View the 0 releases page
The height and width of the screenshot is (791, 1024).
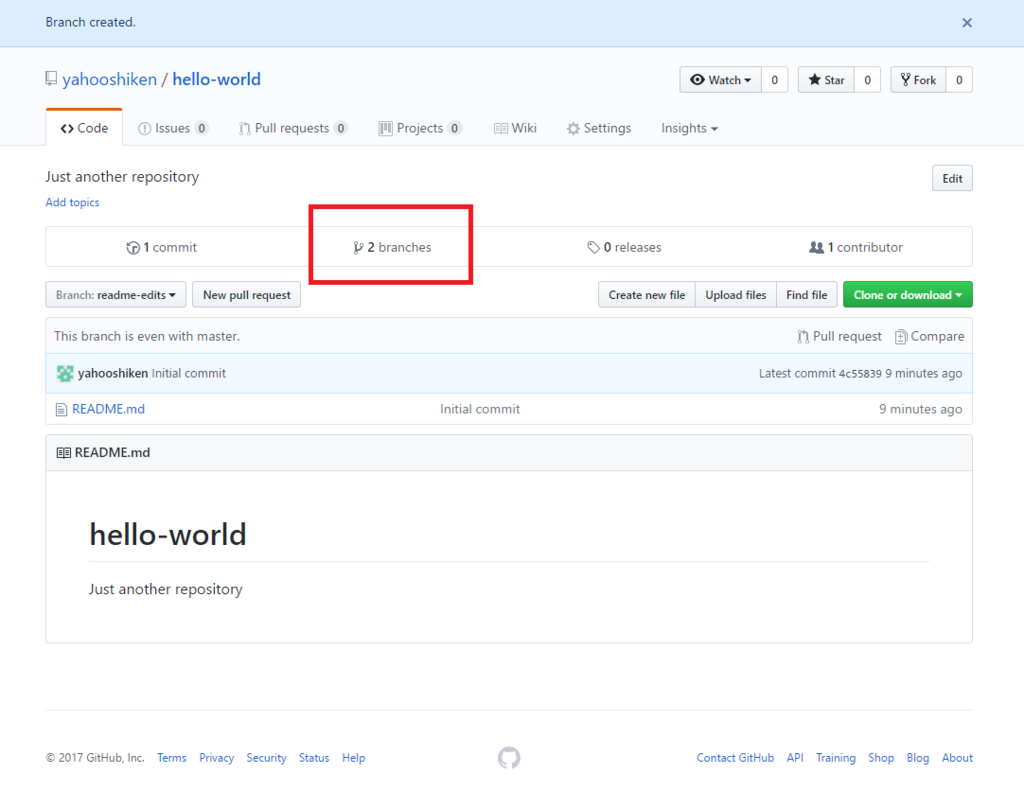click(624, 247)
